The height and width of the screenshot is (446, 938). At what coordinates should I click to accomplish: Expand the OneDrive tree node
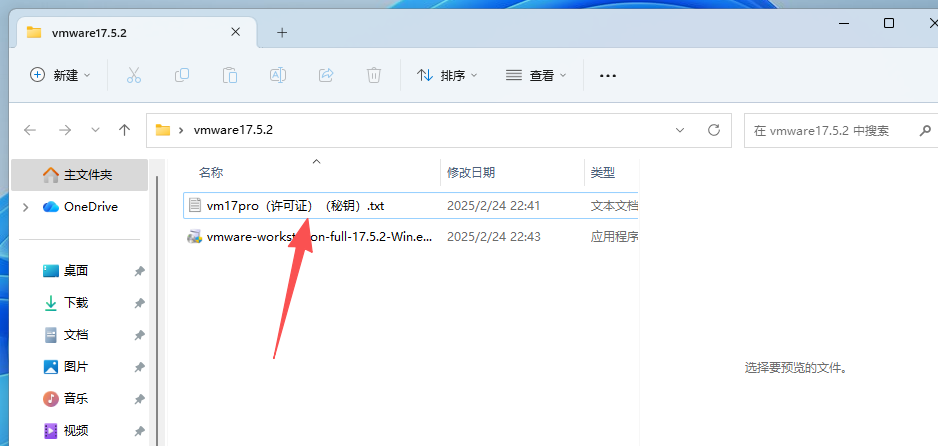pyautogui.click(x=25, y=207)
